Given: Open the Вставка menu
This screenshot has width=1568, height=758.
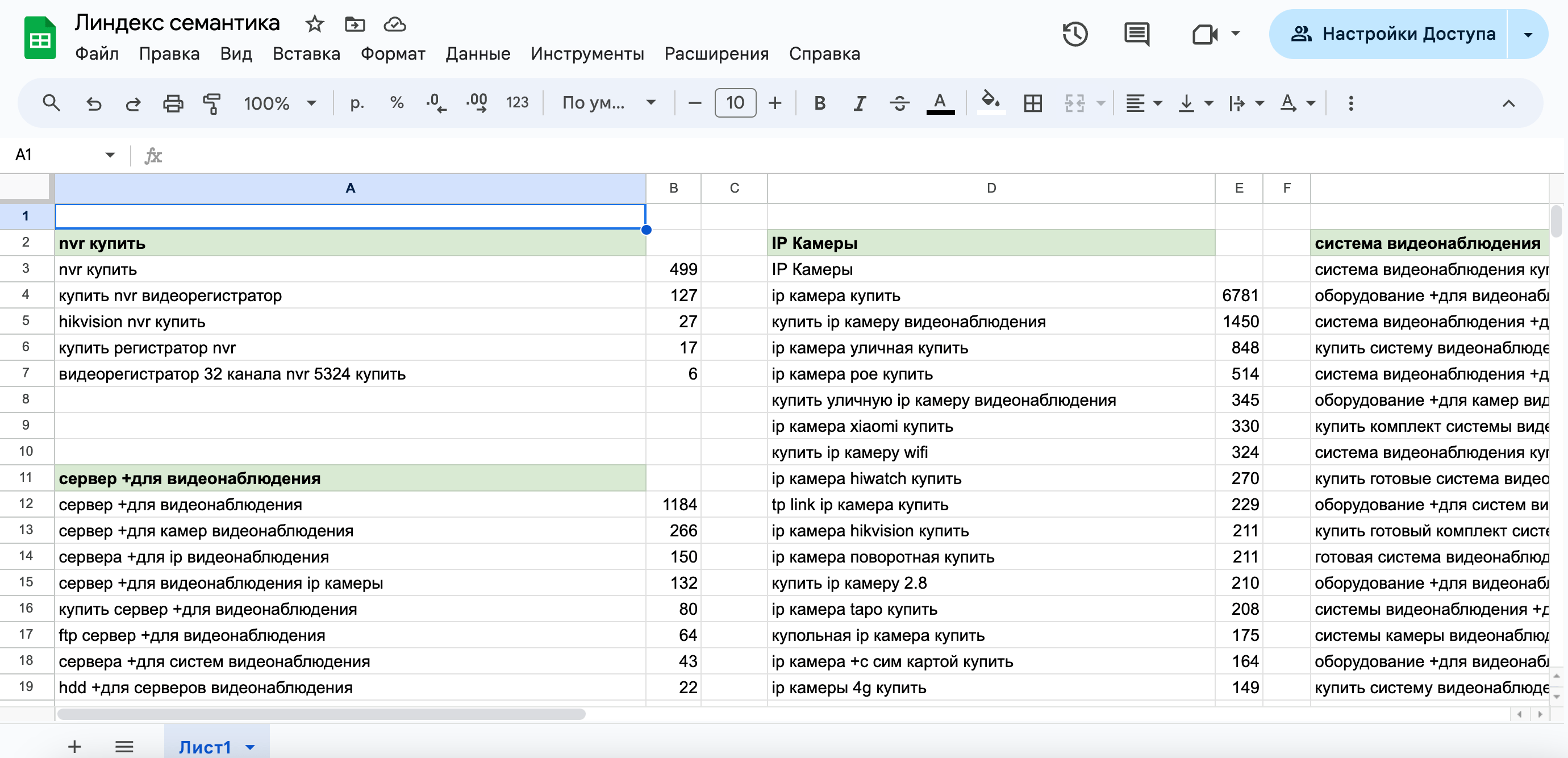Looking at the screenshot, I should (306, 53).
